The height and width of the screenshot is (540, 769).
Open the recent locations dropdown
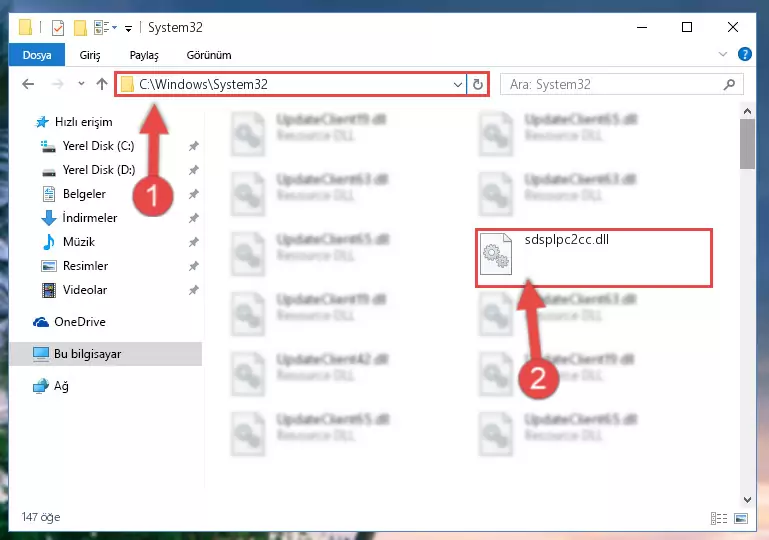point(81,84)
